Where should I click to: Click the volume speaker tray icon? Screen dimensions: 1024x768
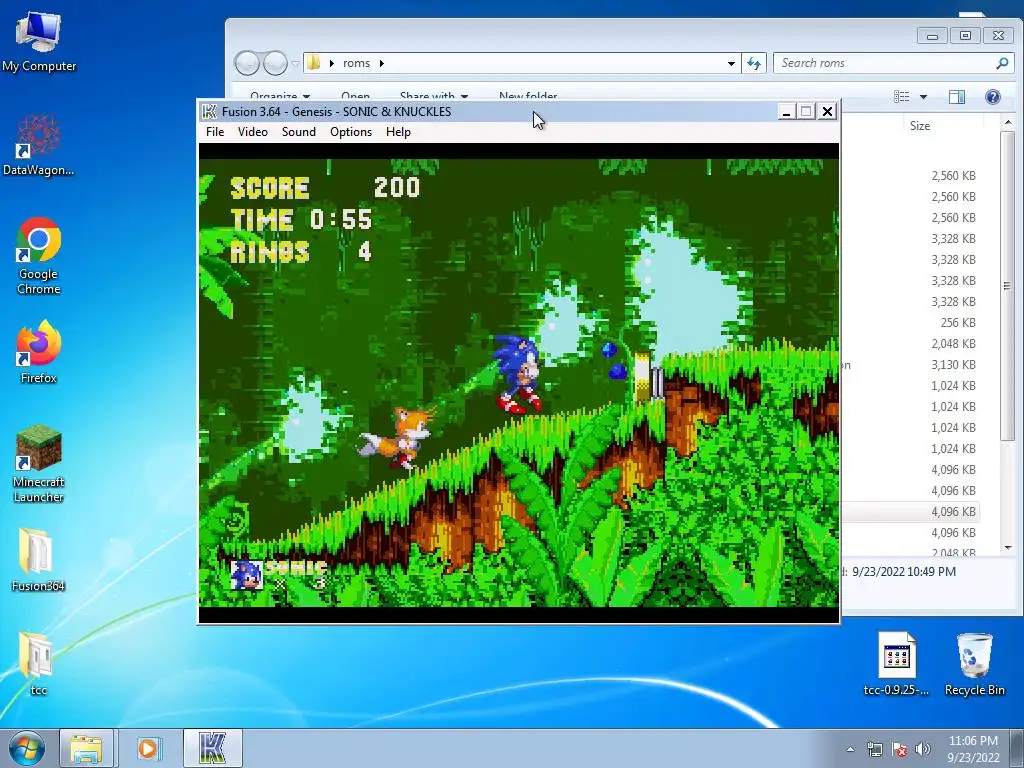coord(923,749)
